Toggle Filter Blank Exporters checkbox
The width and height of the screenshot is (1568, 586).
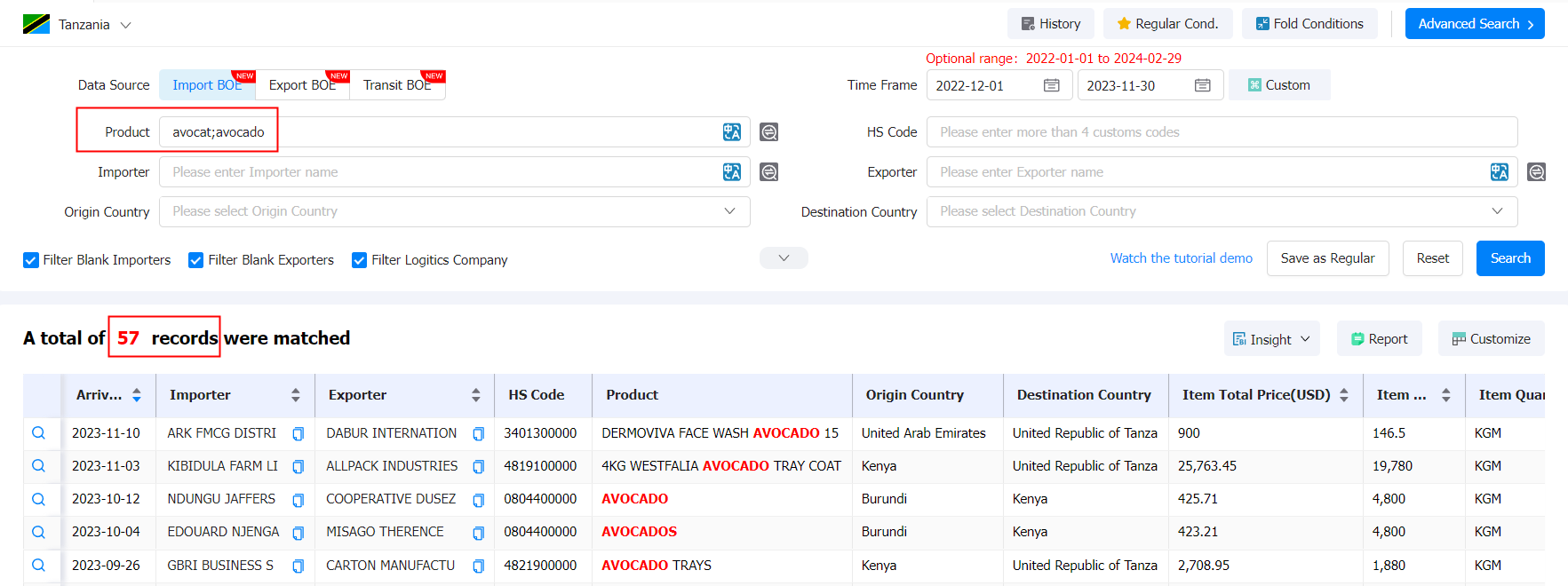pos(196,260)
